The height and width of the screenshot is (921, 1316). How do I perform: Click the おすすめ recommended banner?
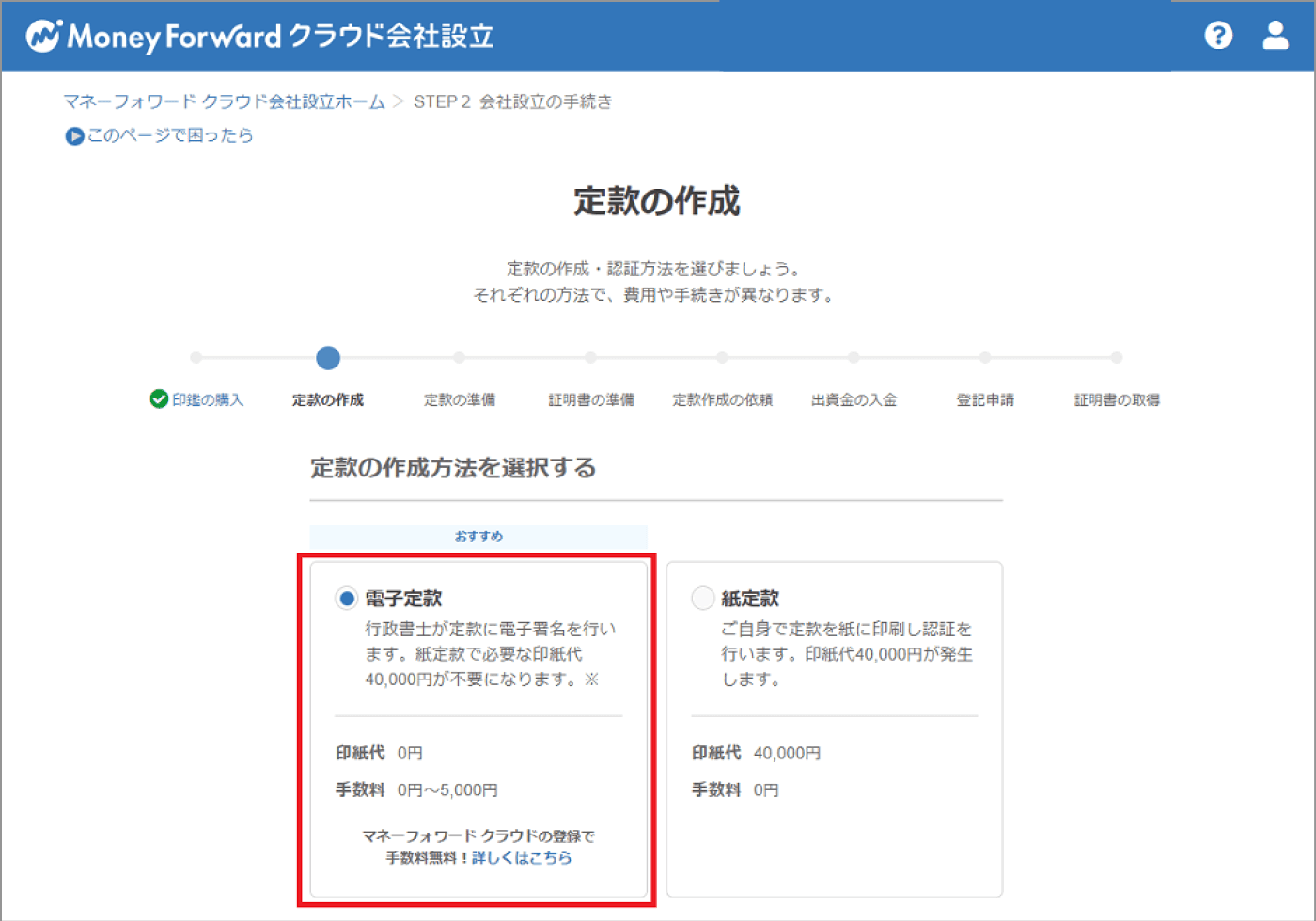click(x=478, y=537)
